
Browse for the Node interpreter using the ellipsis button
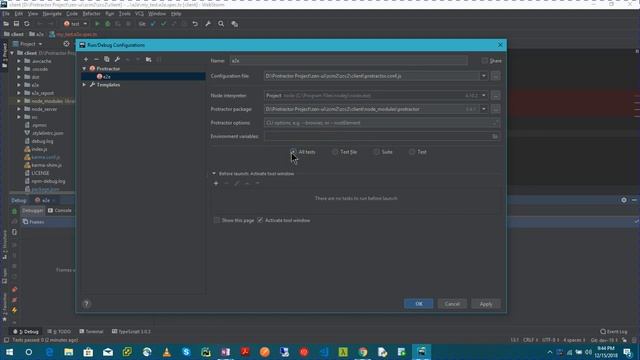[496, 96]
